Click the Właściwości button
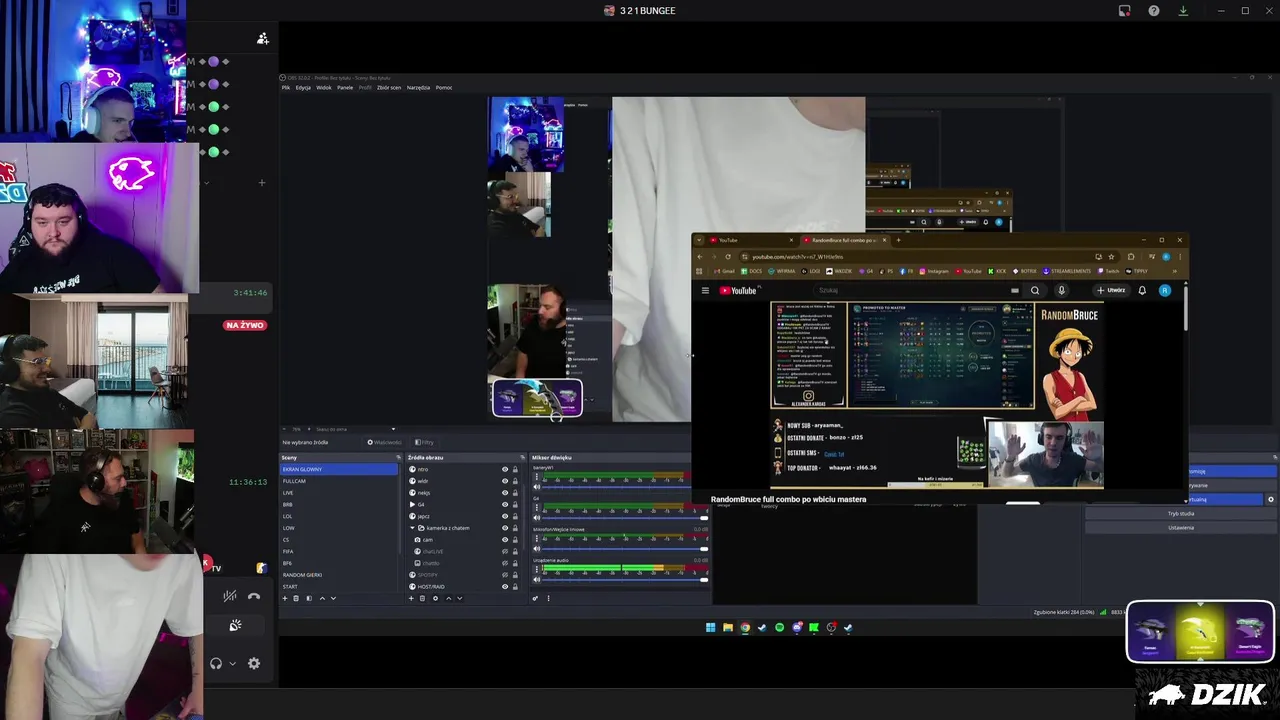This screenshot has height=720, width=1280. [384, 442]
